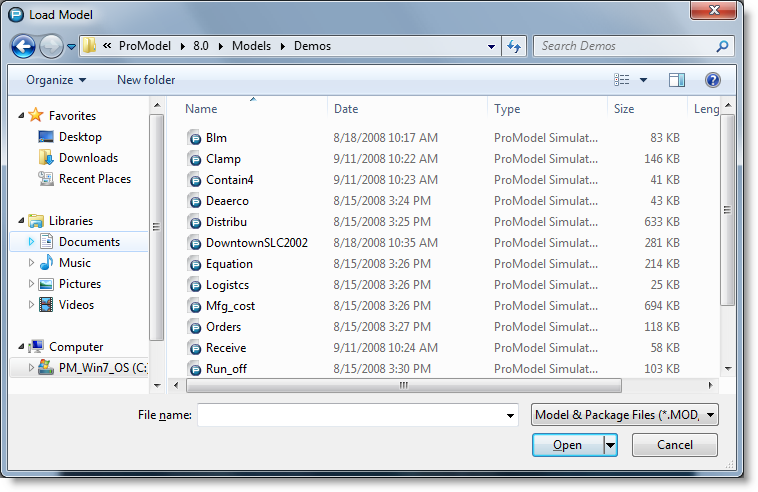Click the back navigation arrow
This screenshot has height=492, width=758.
pyautogui.click(x=23, y=46)
